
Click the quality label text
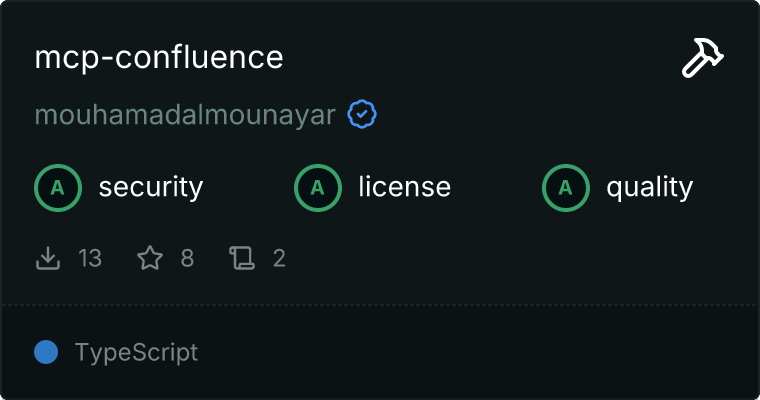649,187
